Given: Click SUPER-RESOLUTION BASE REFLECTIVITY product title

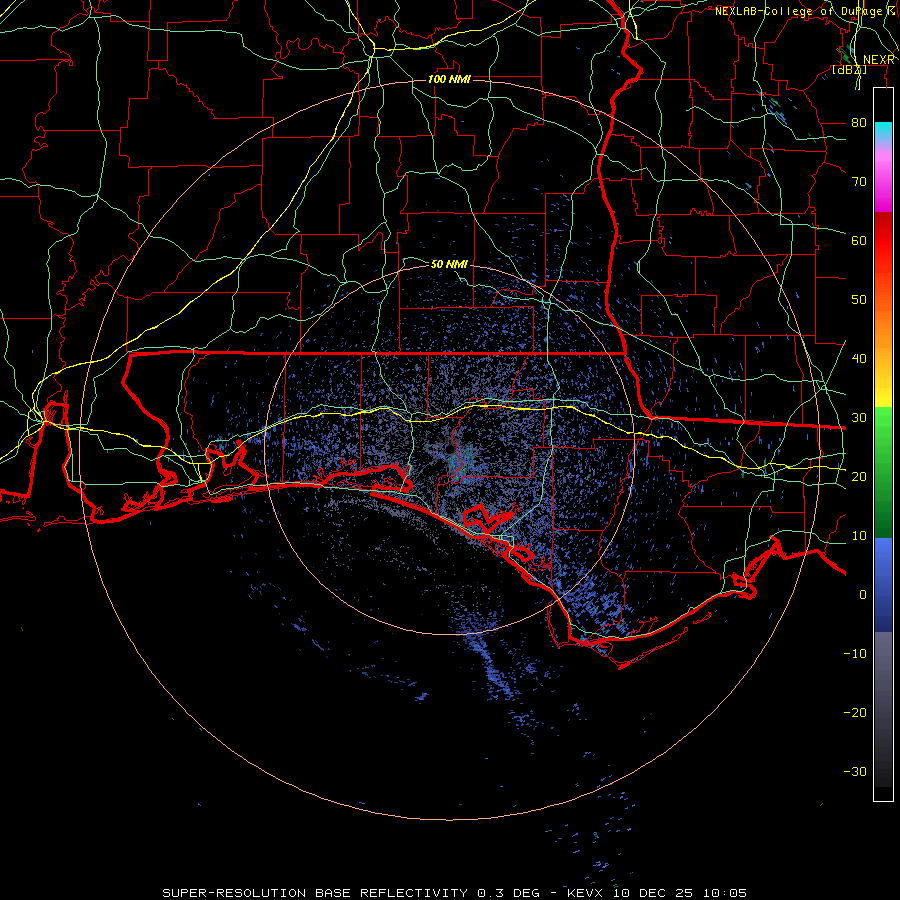Looking at the screenshot, I should 315,893.
